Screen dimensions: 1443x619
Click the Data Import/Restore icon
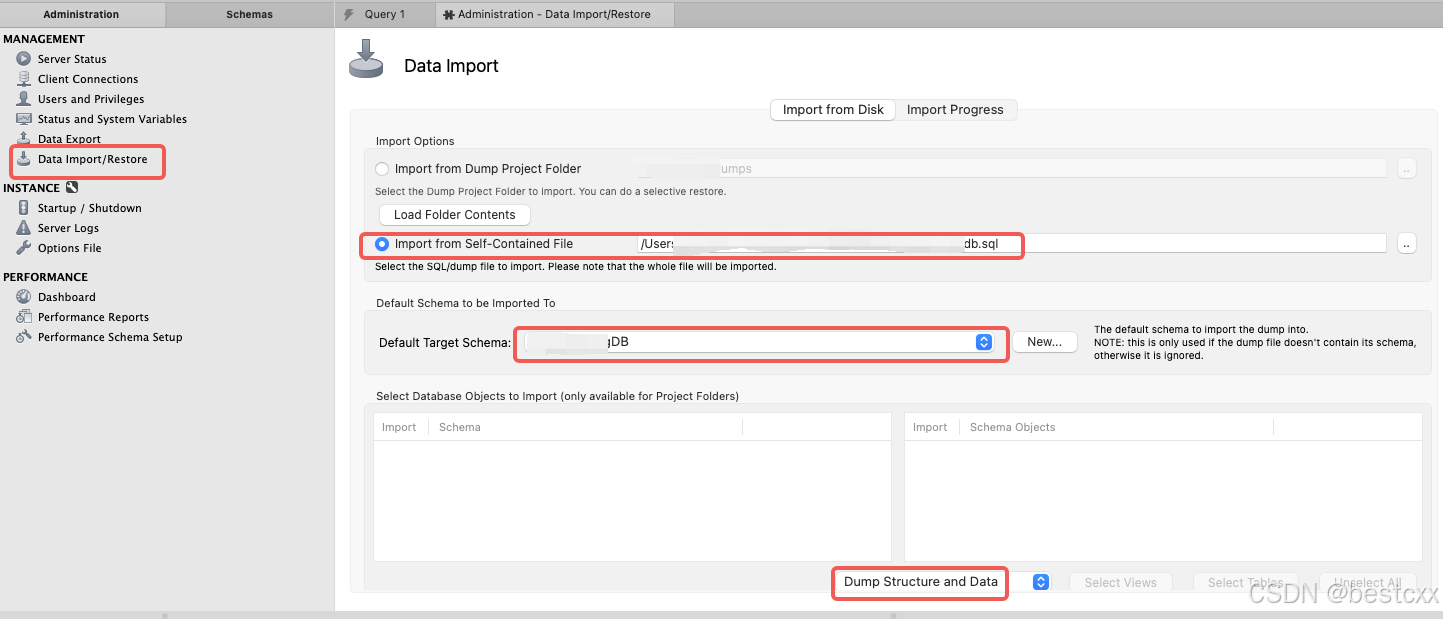[x=23, y=159]
